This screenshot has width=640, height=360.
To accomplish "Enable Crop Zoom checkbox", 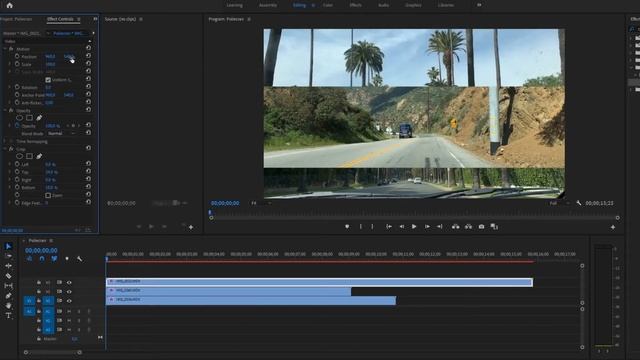I will [x=48, y=196].
